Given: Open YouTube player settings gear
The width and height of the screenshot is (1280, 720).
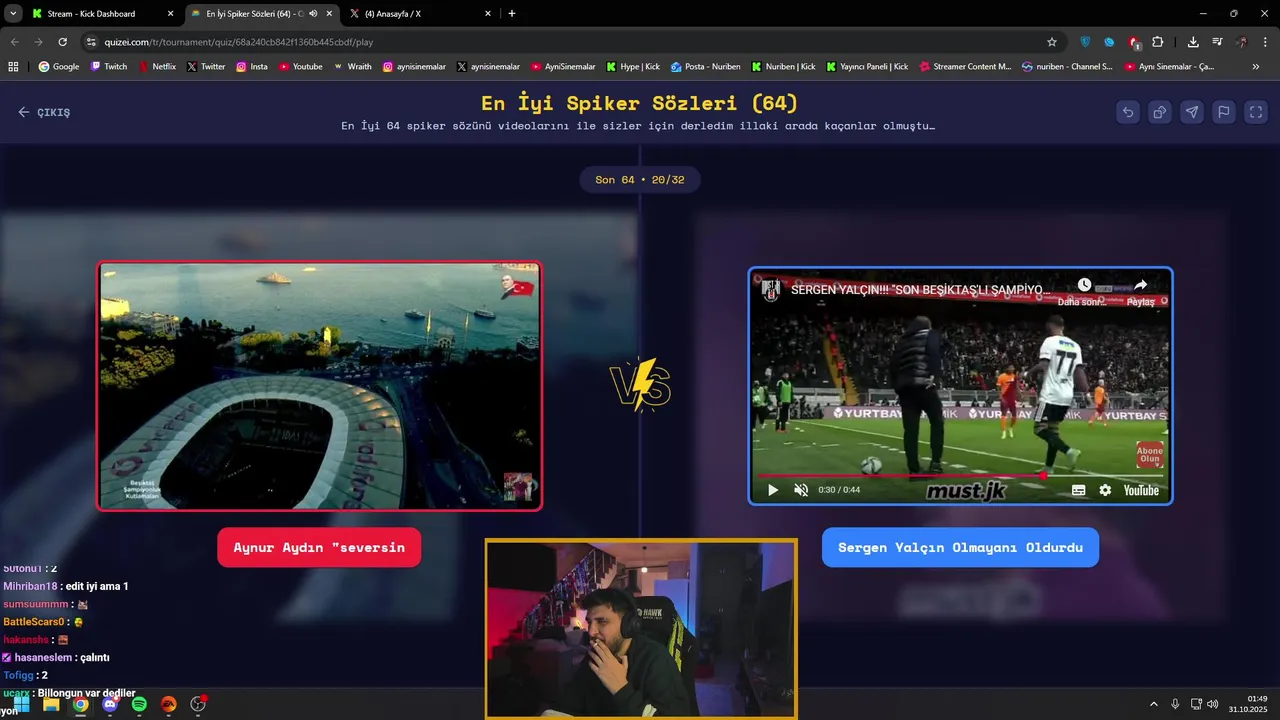Looking at the screenshot, I should tap(1105, 490).
